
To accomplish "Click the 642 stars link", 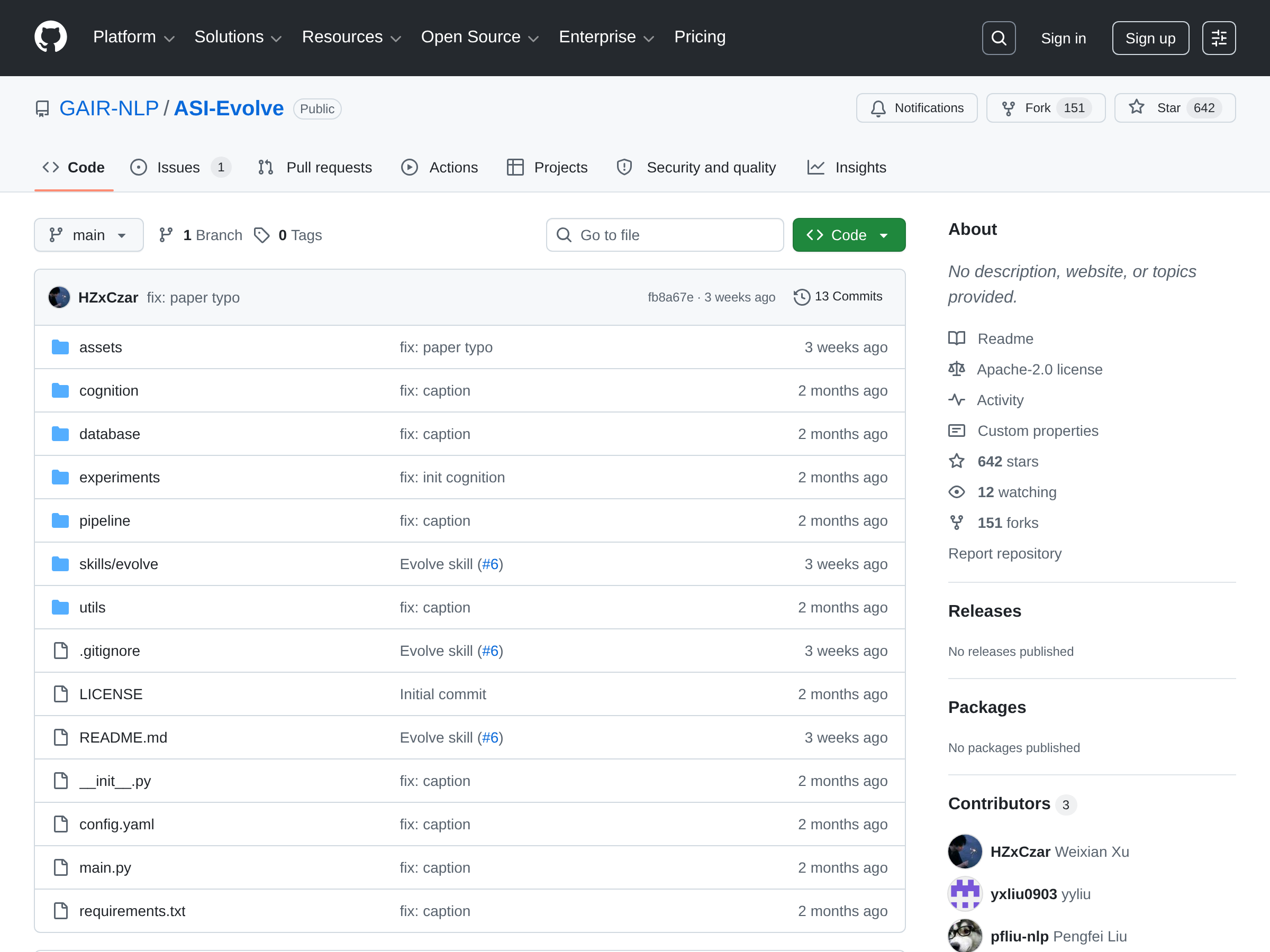I will [x=1008, y=461].
